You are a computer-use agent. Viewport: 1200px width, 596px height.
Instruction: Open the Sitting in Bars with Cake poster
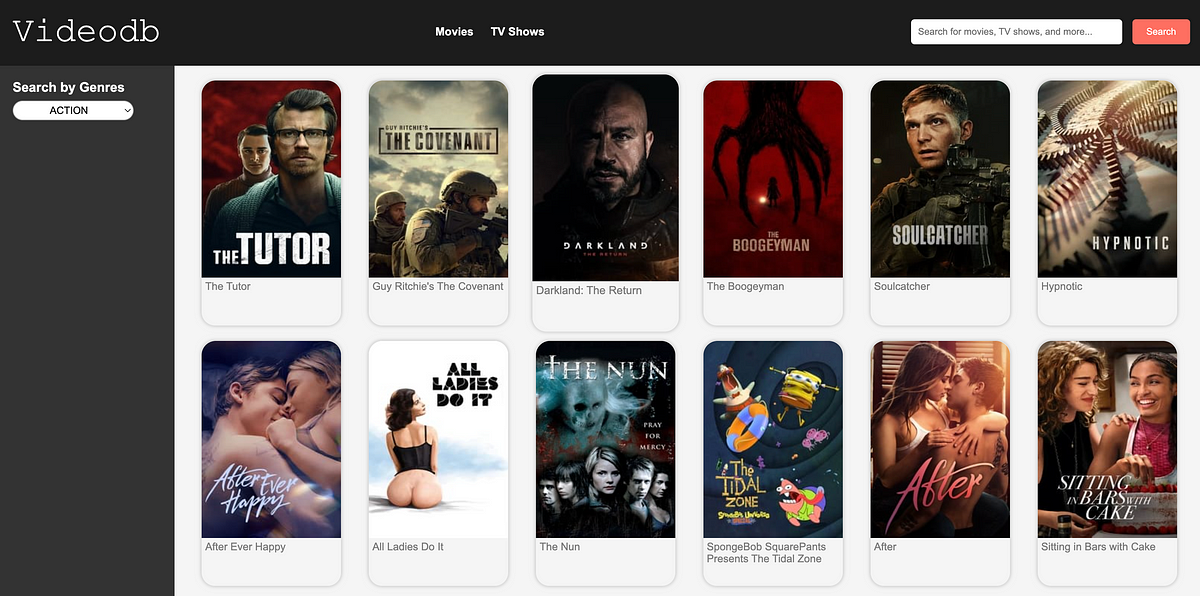[x=1107, y=440]
